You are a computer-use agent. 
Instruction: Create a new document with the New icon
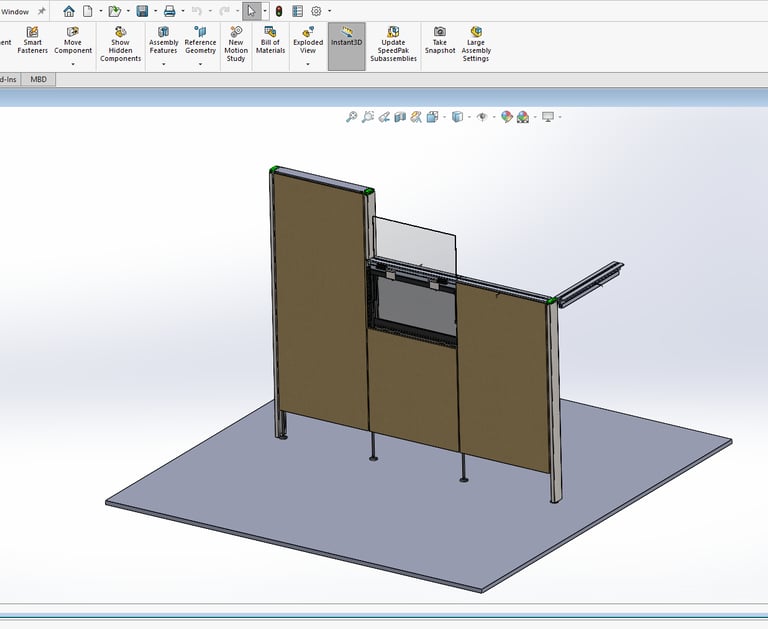(x=88, y=11)
